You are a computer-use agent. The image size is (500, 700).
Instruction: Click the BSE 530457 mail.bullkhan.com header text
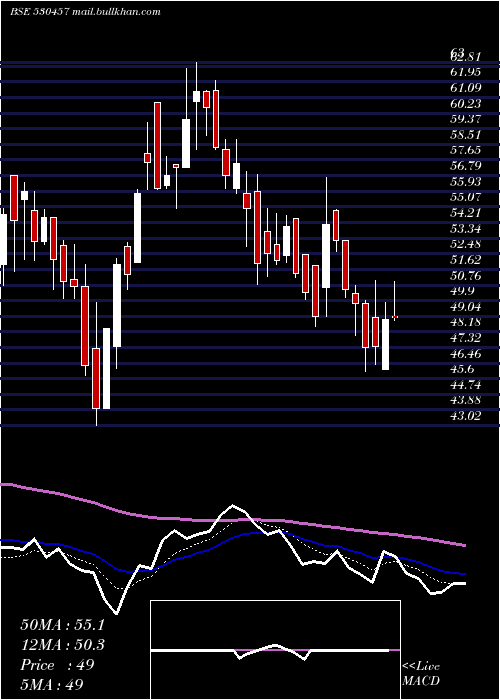85,12
